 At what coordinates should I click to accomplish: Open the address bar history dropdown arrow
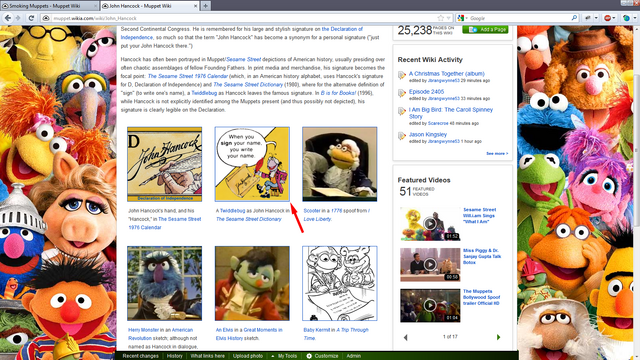(x=448, y=18)
